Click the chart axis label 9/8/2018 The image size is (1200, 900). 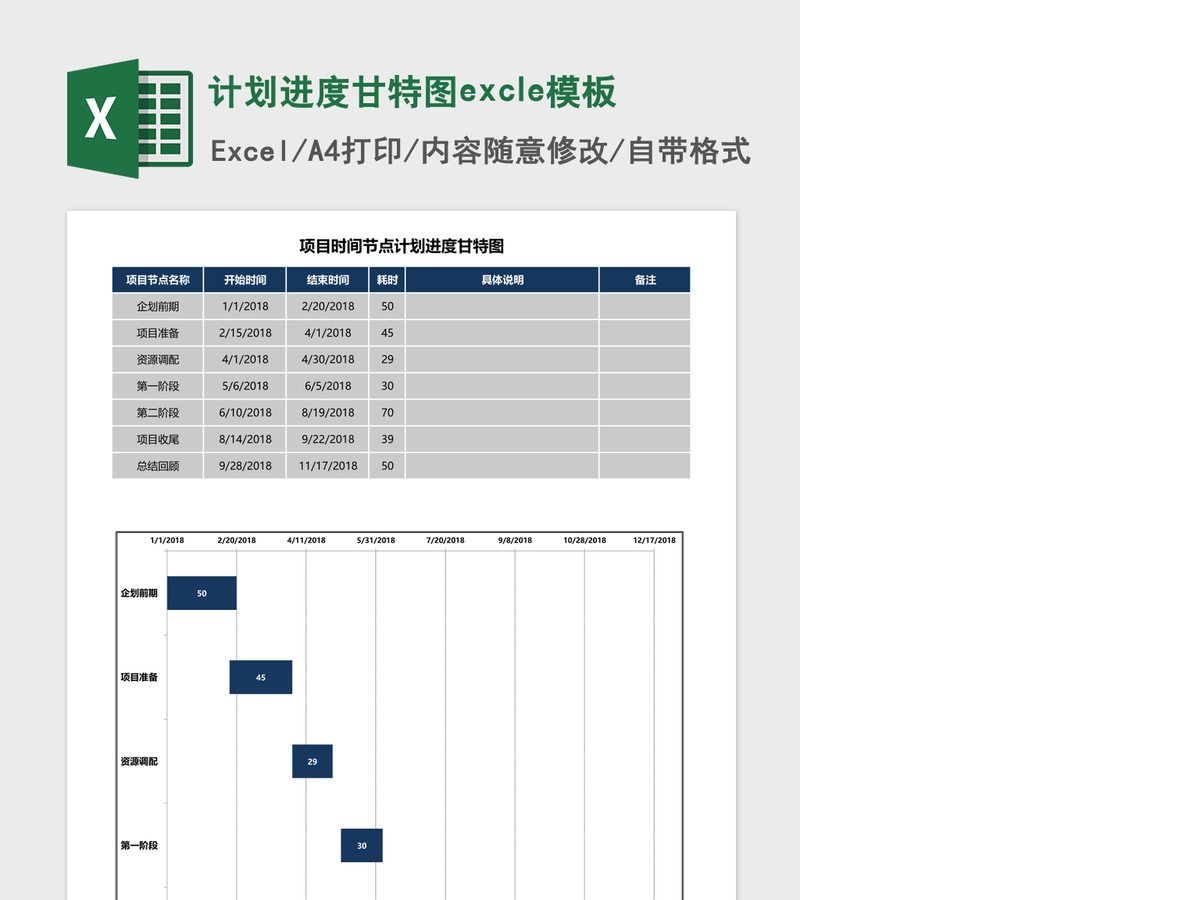[x=515, y=540]
